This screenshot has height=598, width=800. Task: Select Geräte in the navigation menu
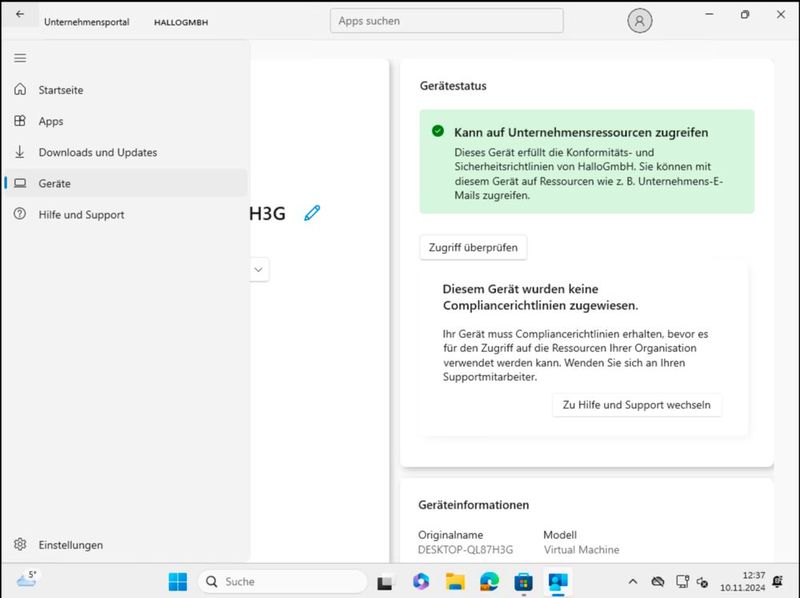[x=55, y=183]
